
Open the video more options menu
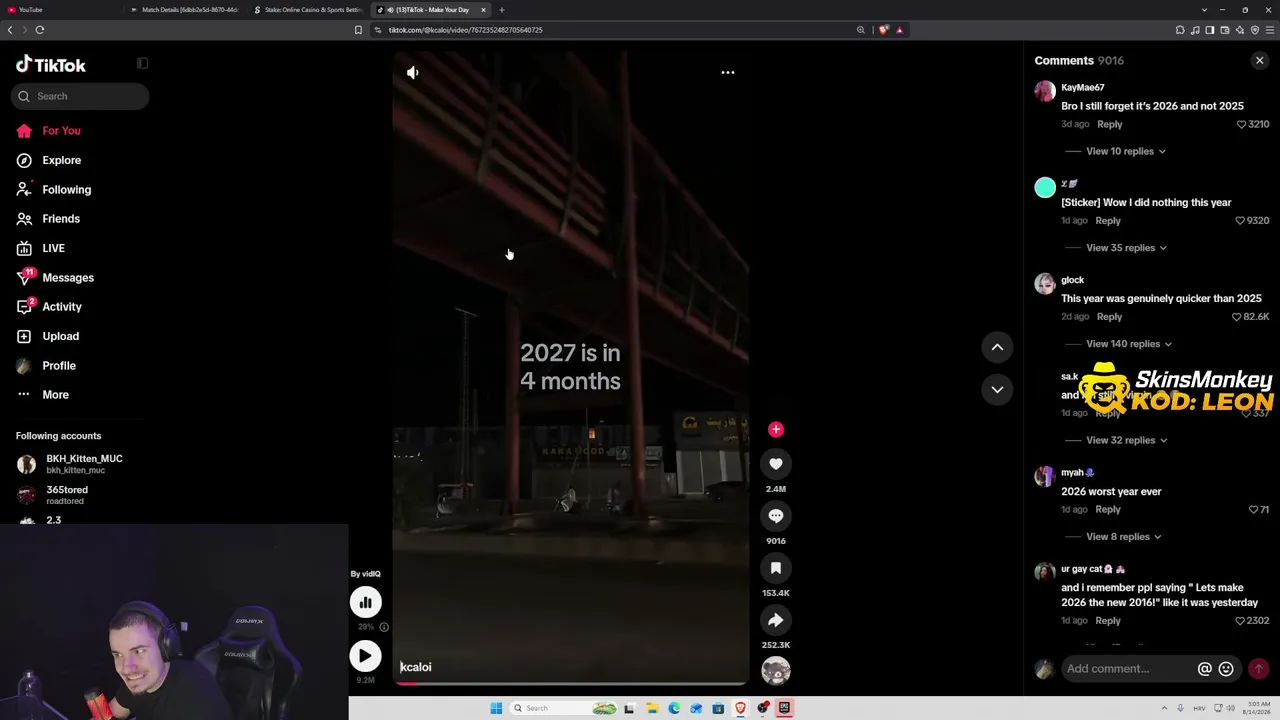[728, 72]
